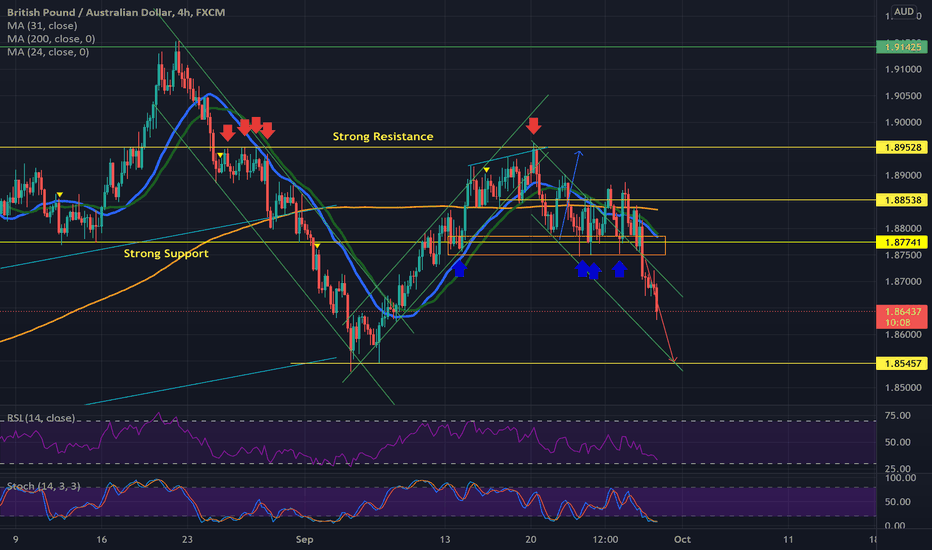This screenshot has width=932, height=550.
Task: Click the British Pound / Australian Dollar chart title
Action: [116, 12]
